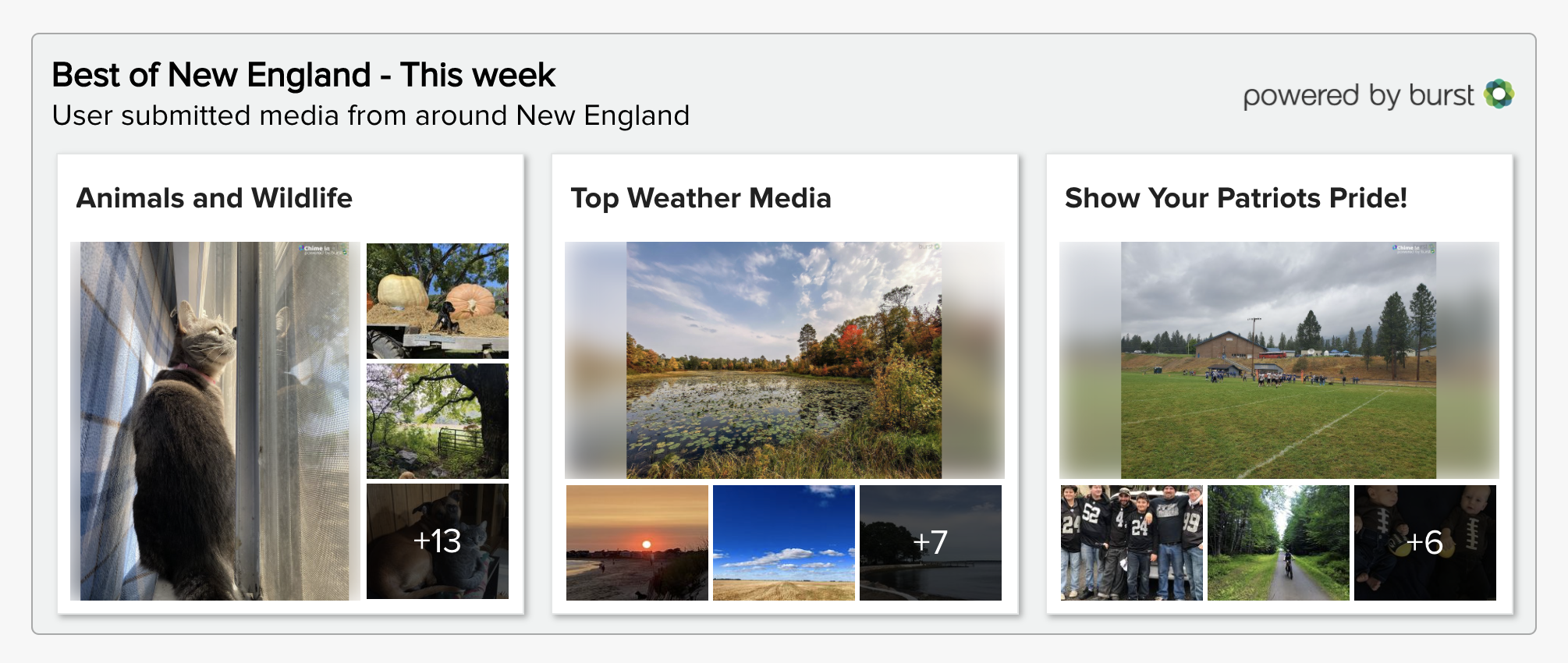
Task: Open the powered by burst link
Action: tap(1378, 95)
